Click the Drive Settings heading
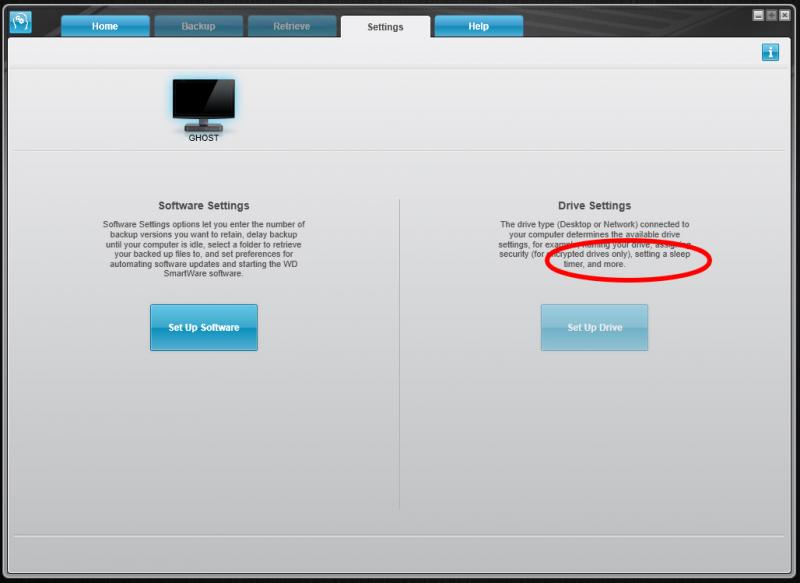This screenshot has width=800, height=583. click(594, 206)
